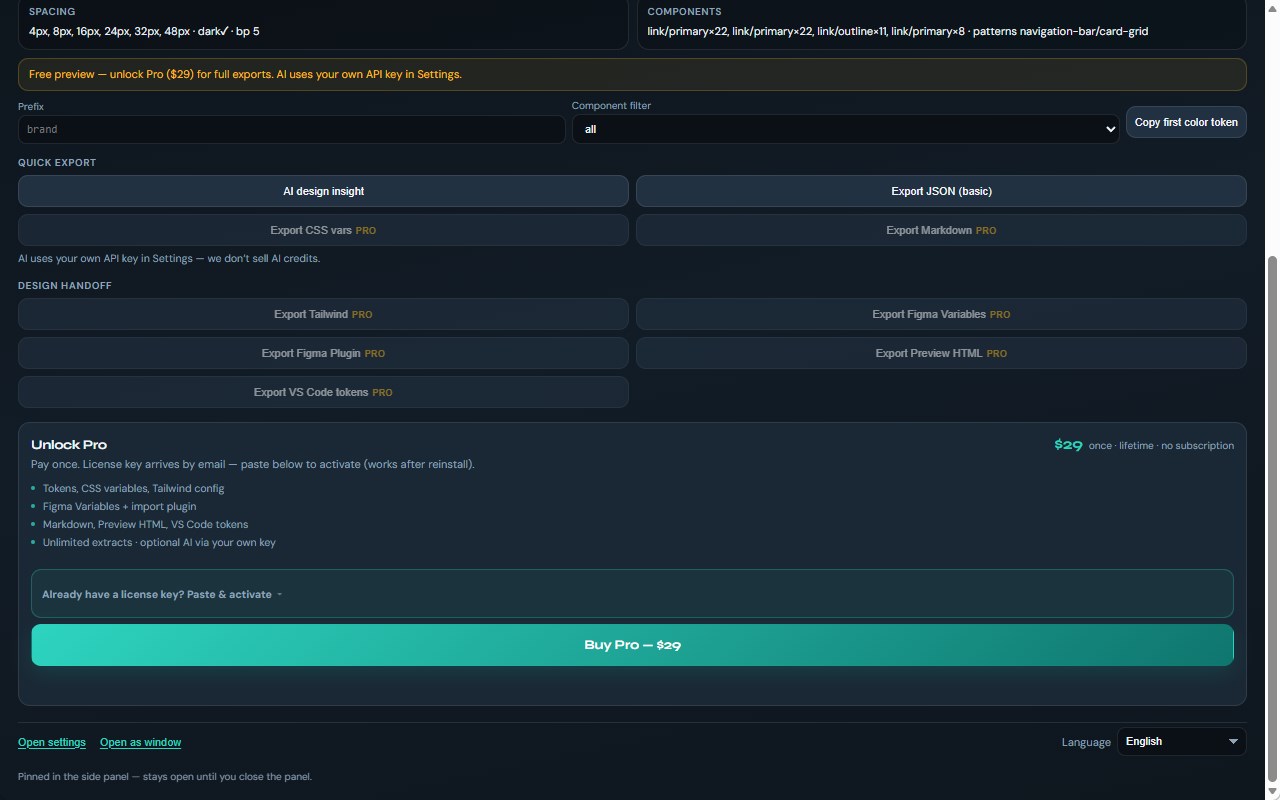1280x800 pixels.
Task: Click the 'Buy Pro — $29' button
Action: [632, 645]
